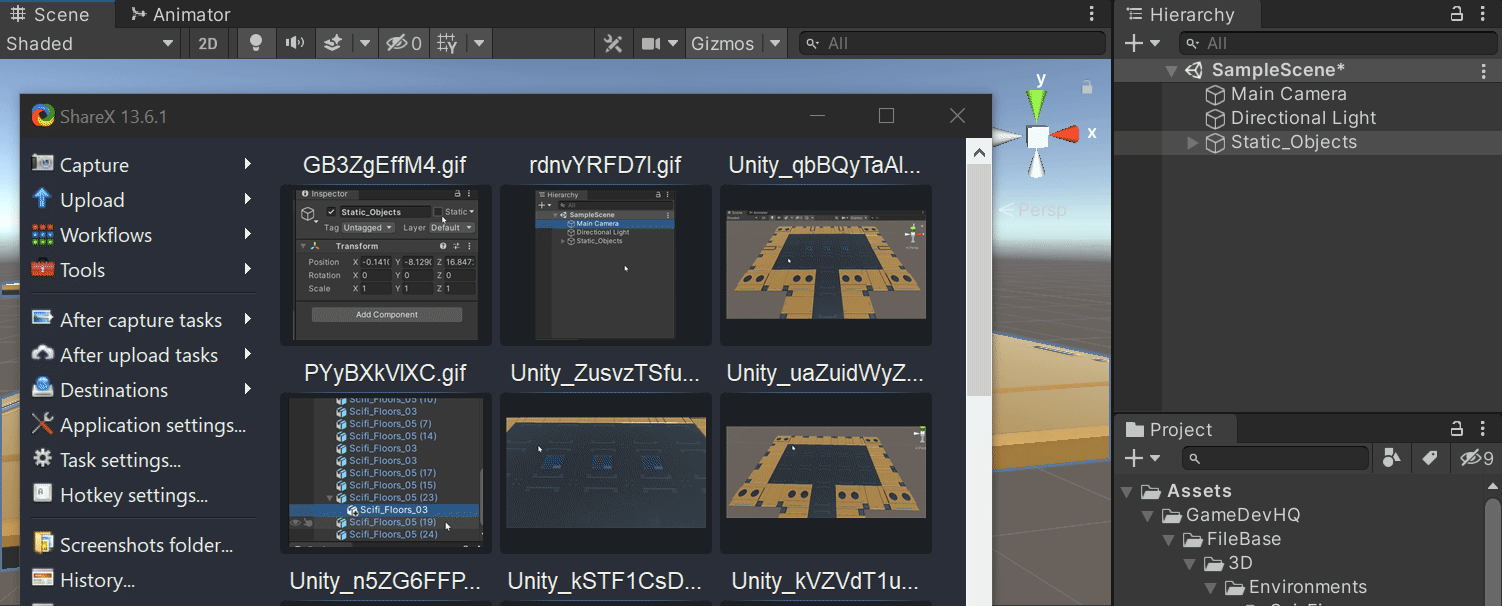Open the effects dropdown arrow in Scene toolbar
1502x606 pixels.
pyautogui.click(x=365, y=43)
